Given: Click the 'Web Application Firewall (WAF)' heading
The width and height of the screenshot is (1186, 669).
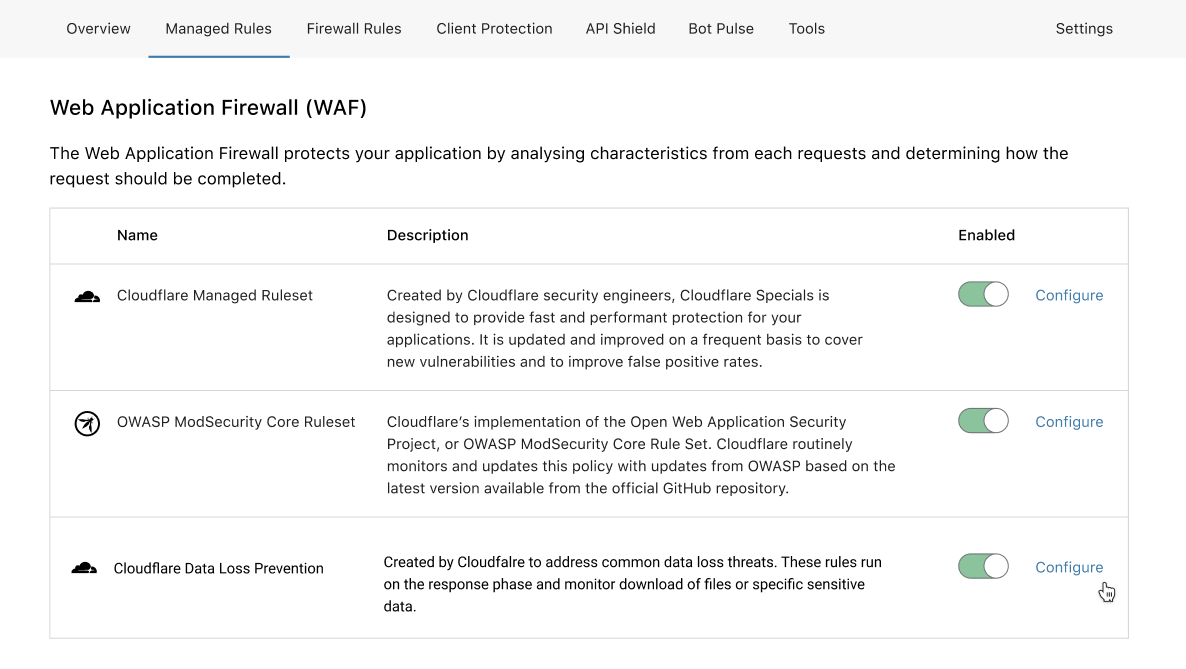Looking at the screenshot, I should 208,107.
